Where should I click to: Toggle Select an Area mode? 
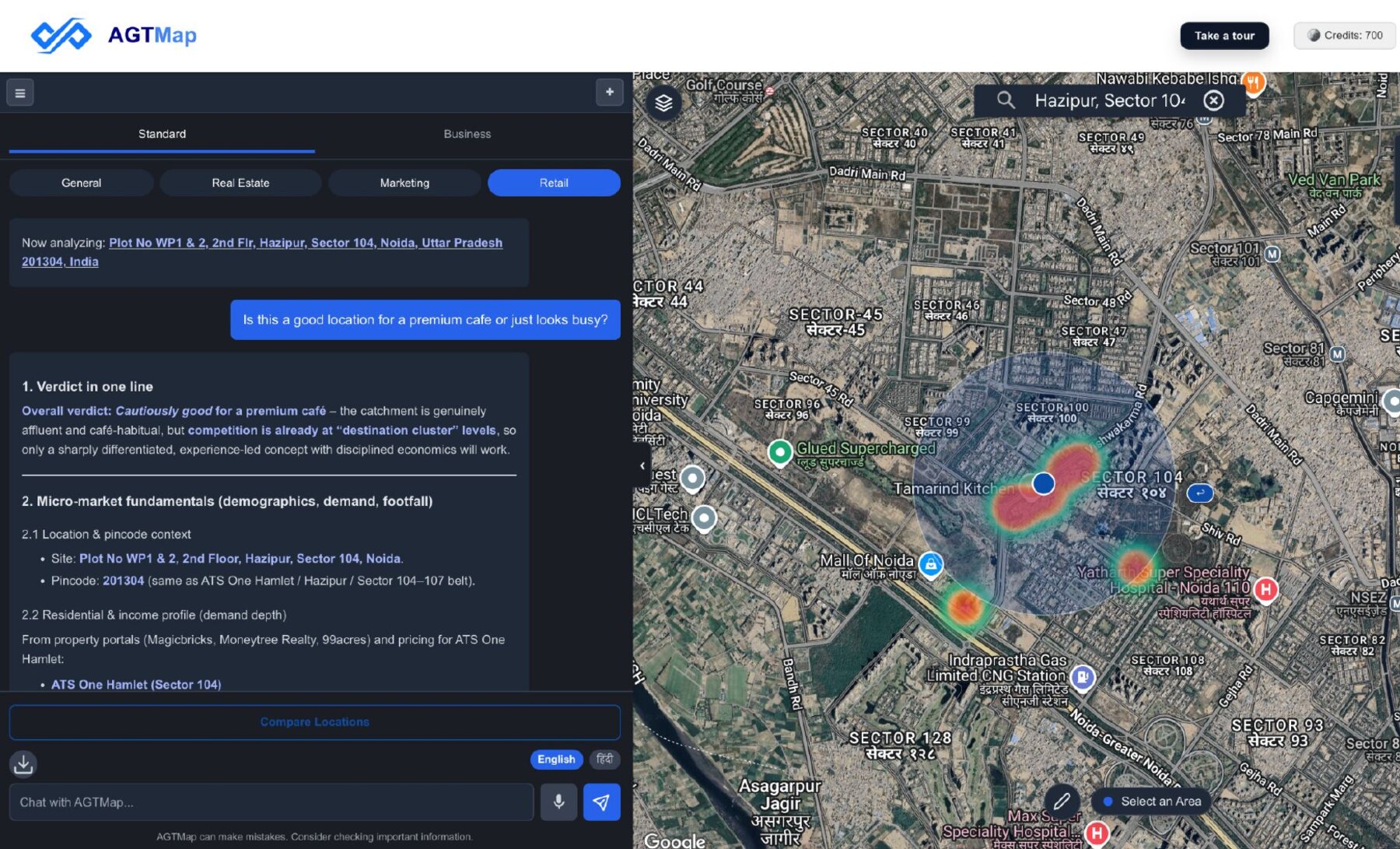tap(1151, 802)
